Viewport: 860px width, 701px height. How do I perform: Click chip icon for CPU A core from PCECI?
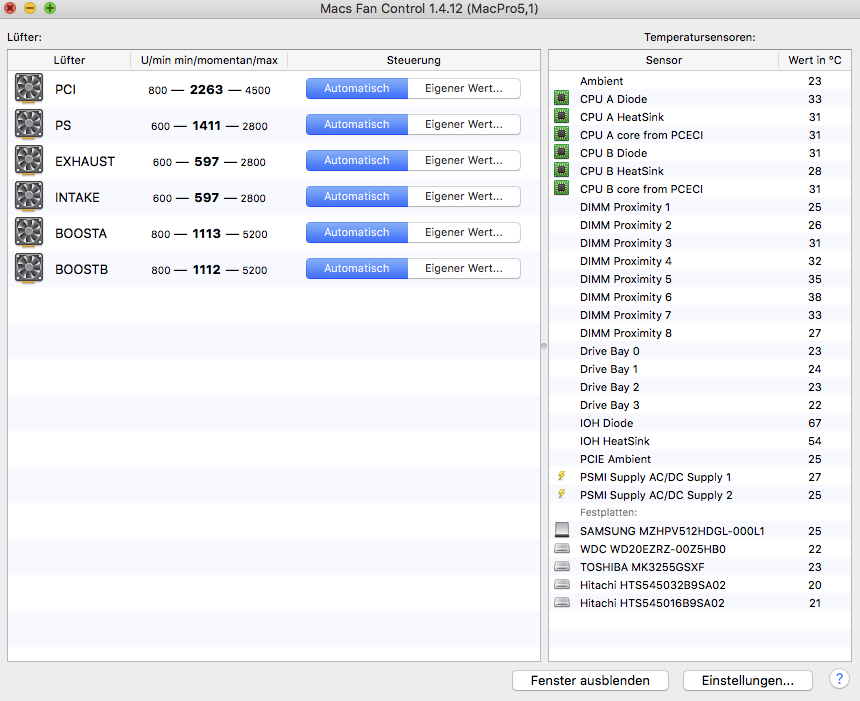click(x=561, y=134)
